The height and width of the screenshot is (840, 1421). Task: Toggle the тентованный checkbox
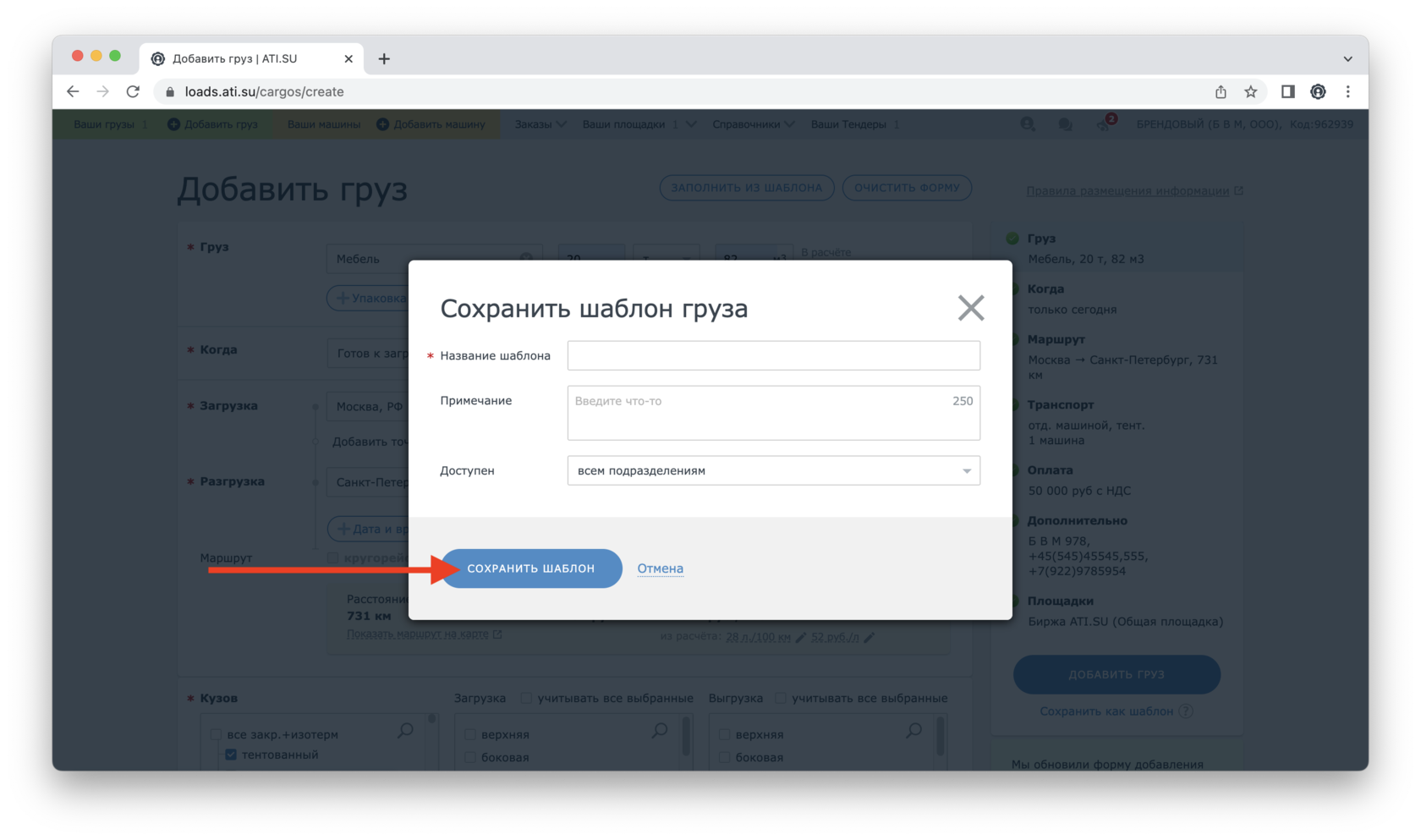[231, 755]
